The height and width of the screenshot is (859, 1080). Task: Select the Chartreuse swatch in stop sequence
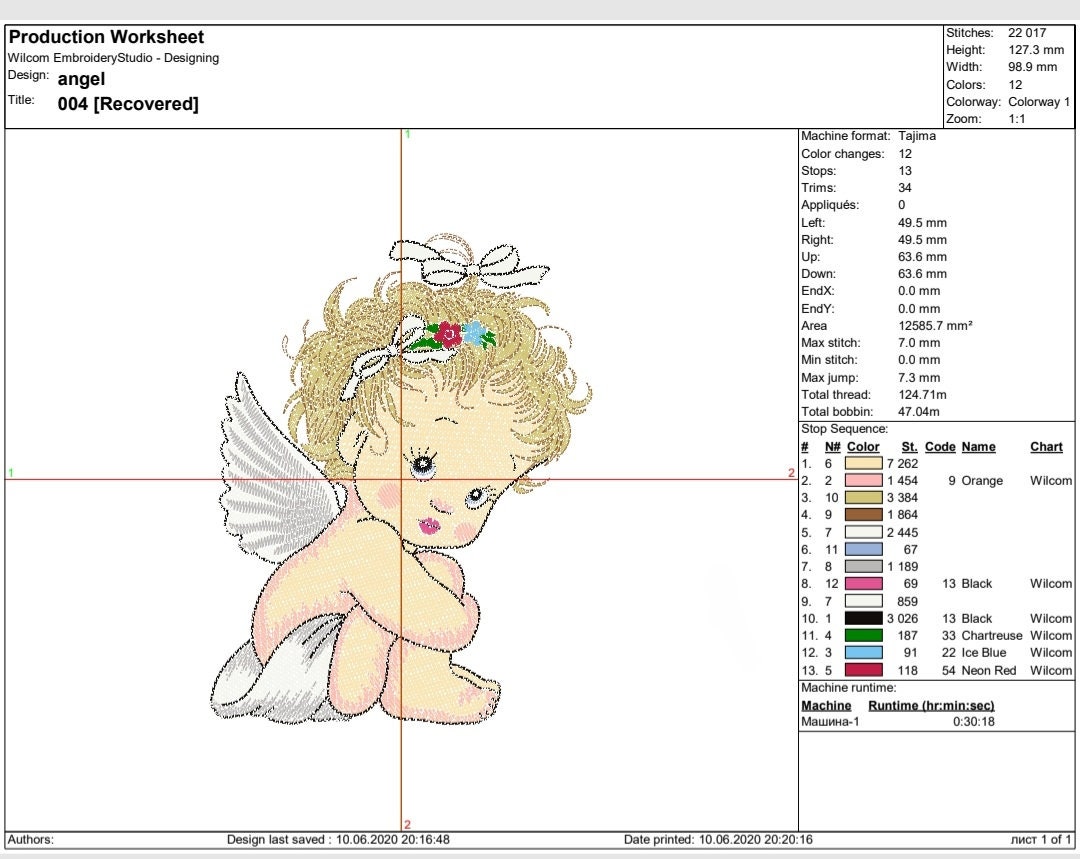[862, 635]
